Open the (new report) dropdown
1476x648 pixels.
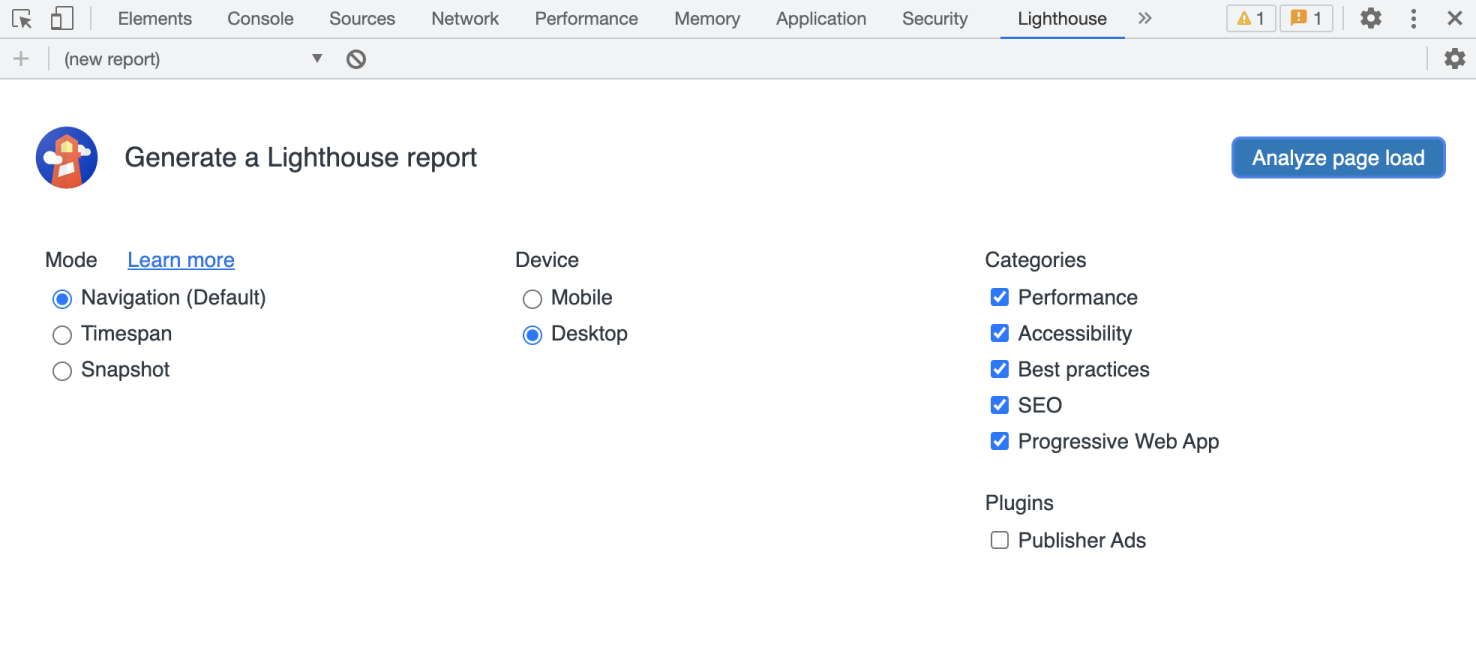pos(317,58)
